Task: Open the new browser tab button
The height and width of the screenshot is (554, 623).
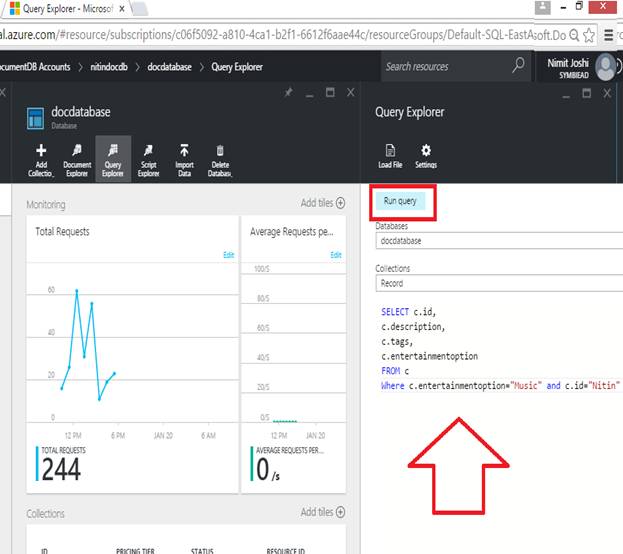Action: [140, 9]
